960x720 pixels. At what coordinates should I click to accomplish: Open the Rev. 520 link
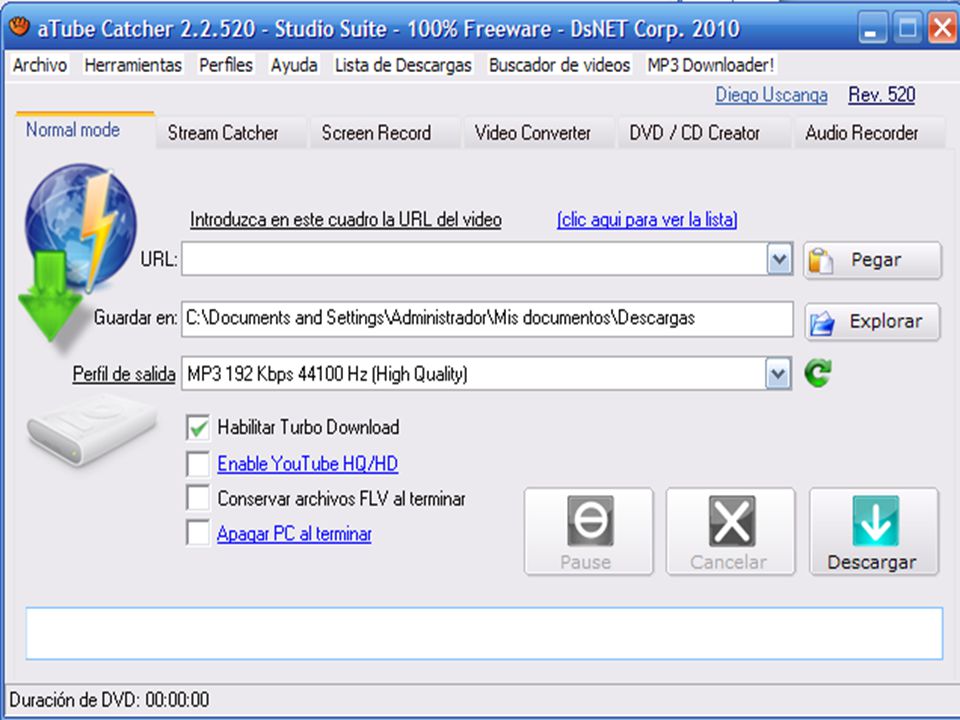882,95
